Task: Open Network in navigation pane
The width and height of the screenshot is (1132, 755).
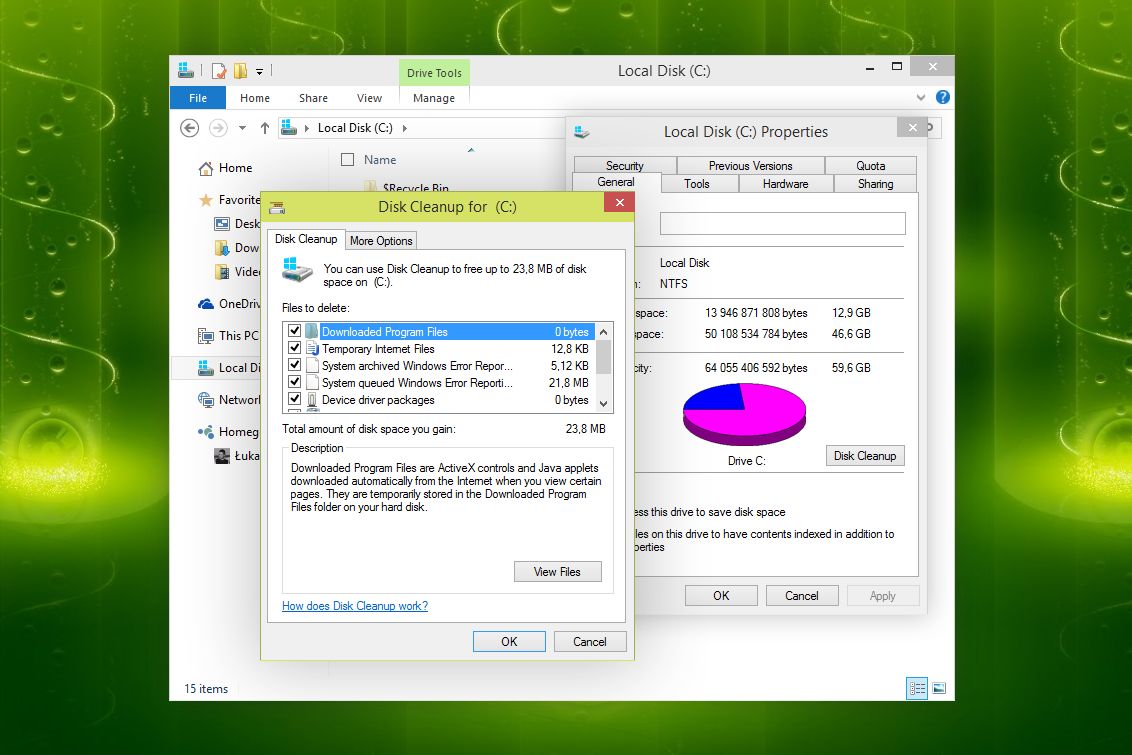Action: (x=229, y=399)
